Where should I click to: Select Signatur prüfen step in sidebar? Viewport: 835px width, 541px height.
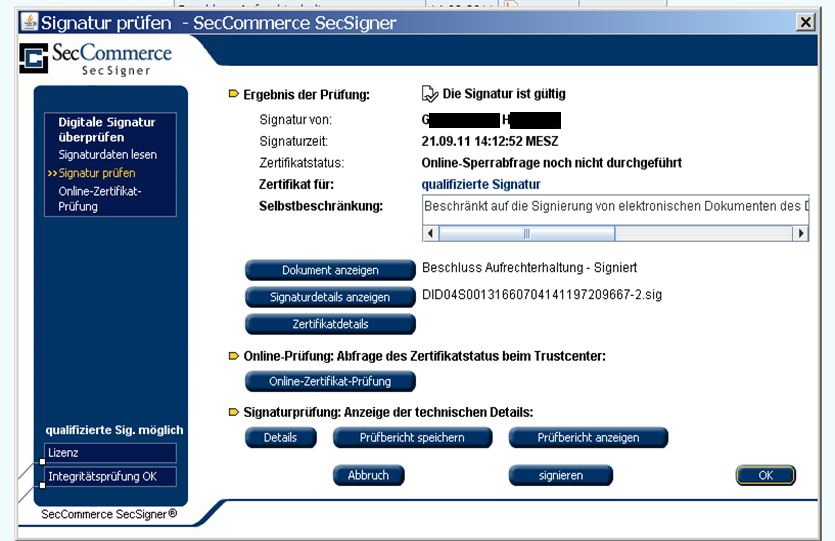click(x=97, y=173)
